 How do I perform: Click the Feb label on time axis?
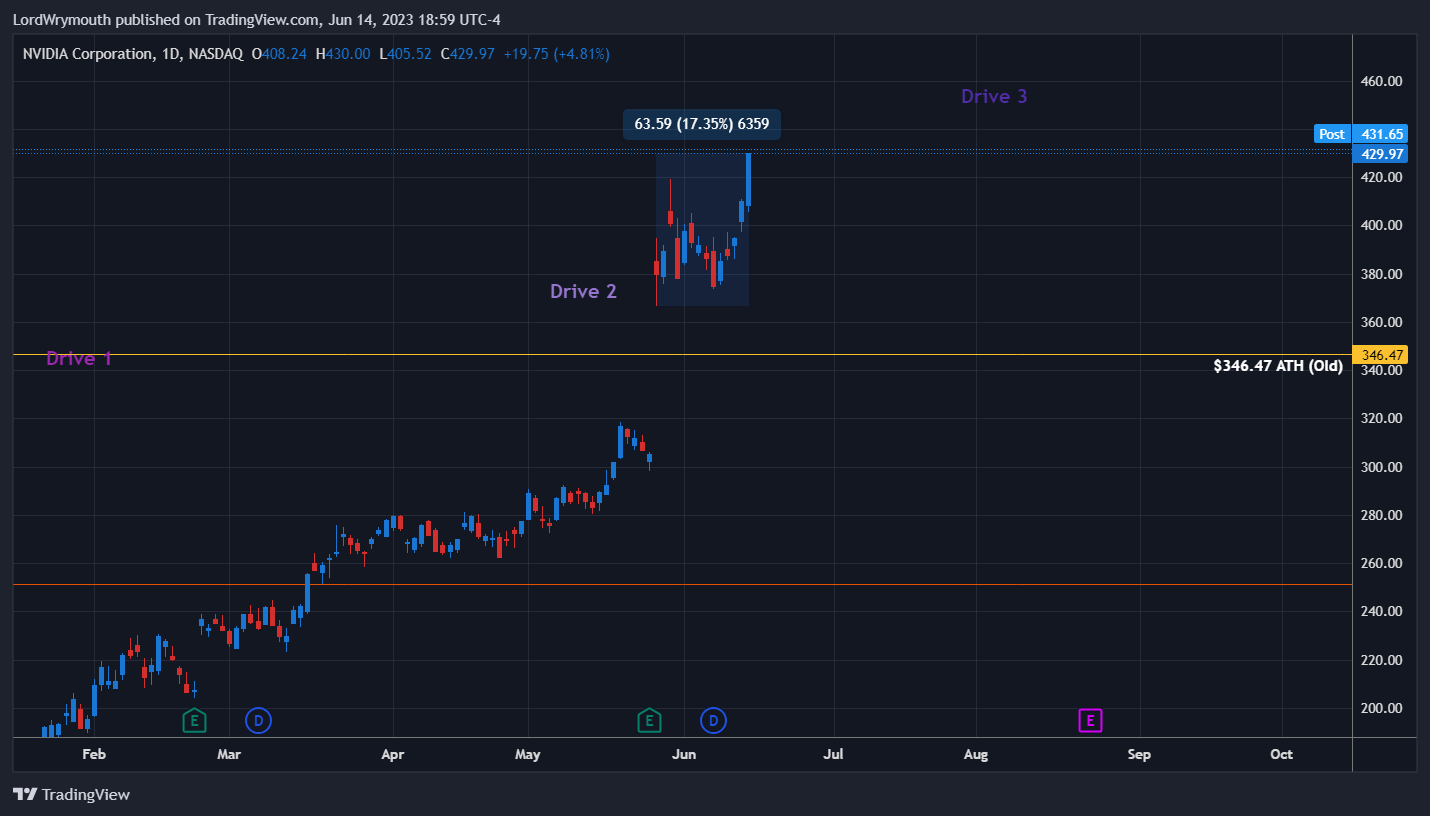click(94, 754)
